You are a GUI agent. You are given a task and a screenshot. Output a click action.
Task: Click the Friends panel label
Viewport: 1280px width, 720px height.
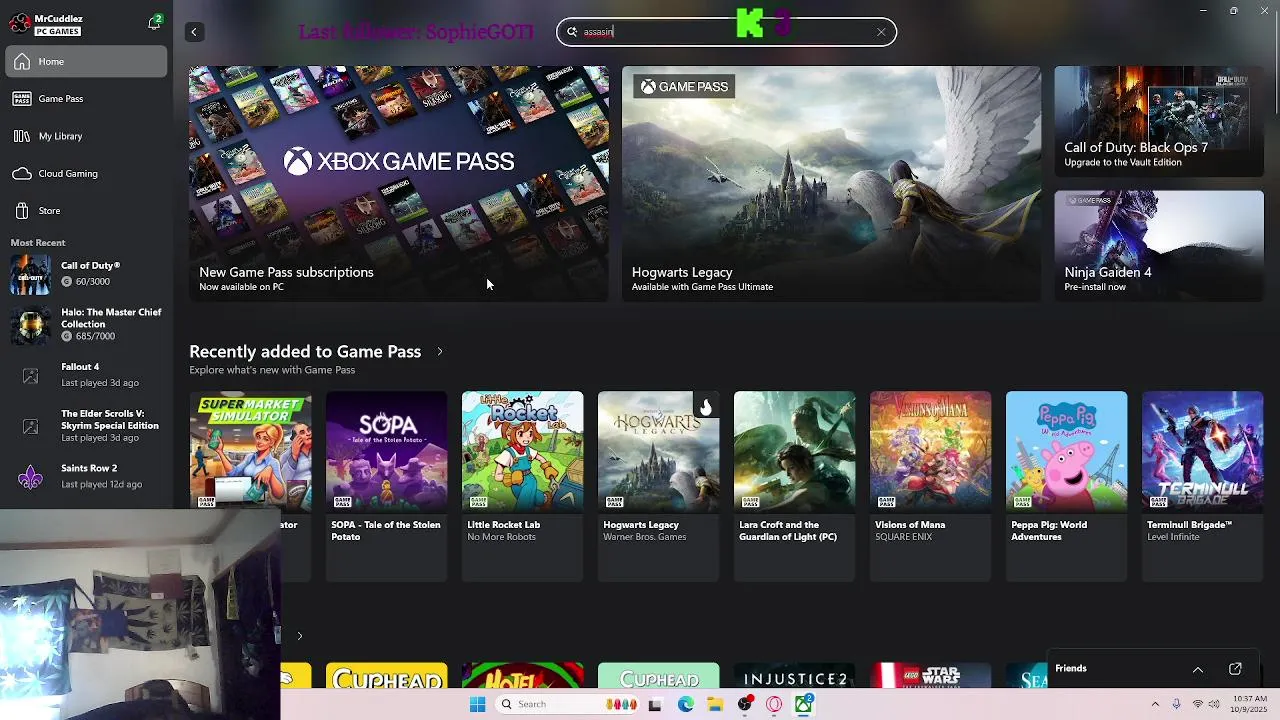click(x=1071, y=669)
